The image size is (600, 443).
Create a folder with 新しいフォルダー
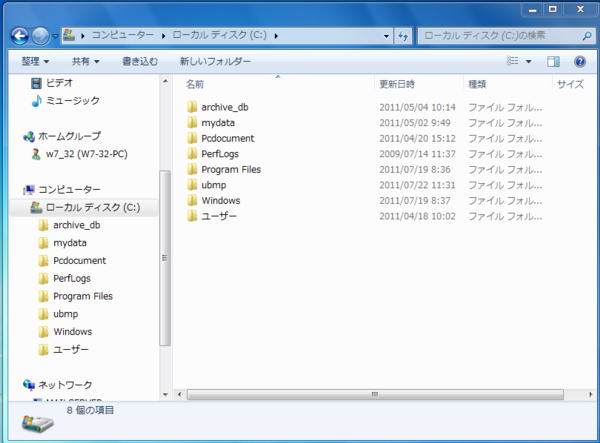click(215, 61)
